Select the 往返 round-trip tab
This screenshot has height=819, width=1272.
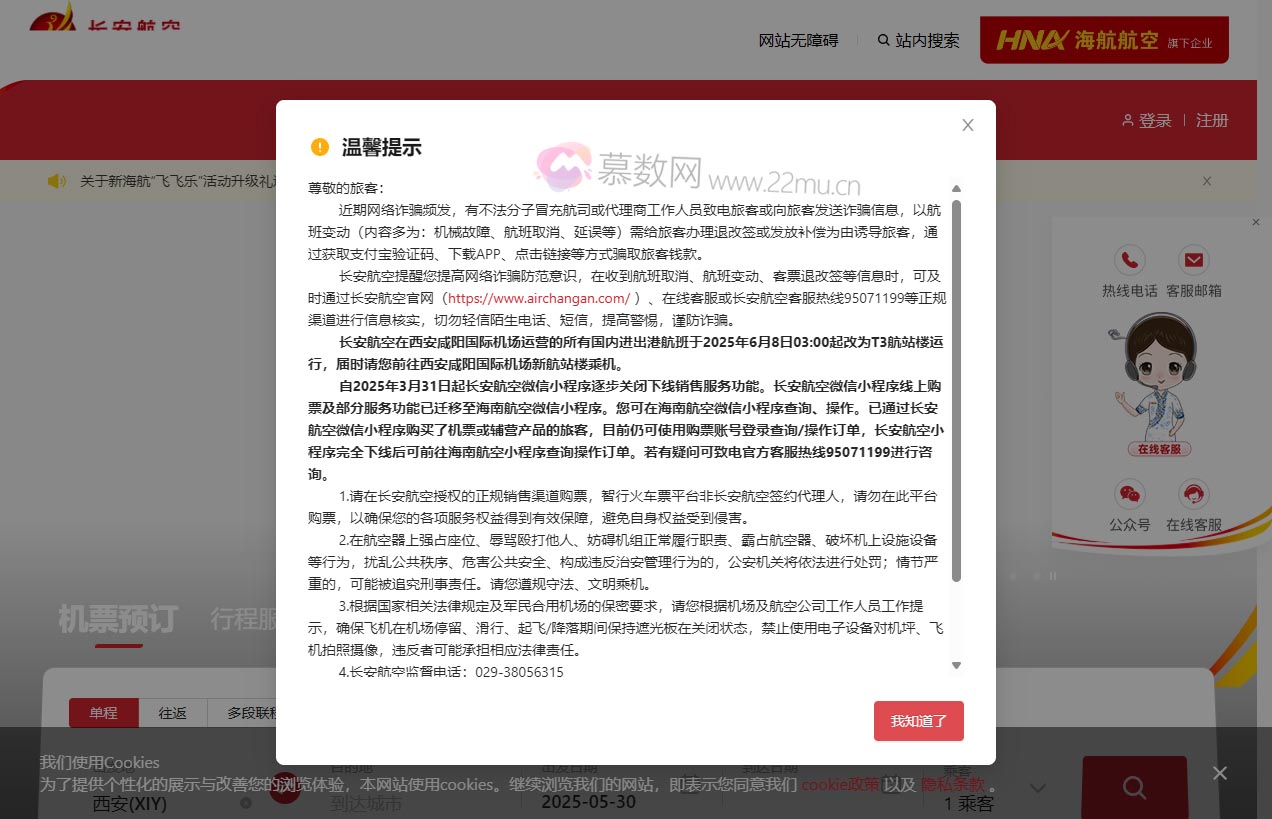point(172,713)
